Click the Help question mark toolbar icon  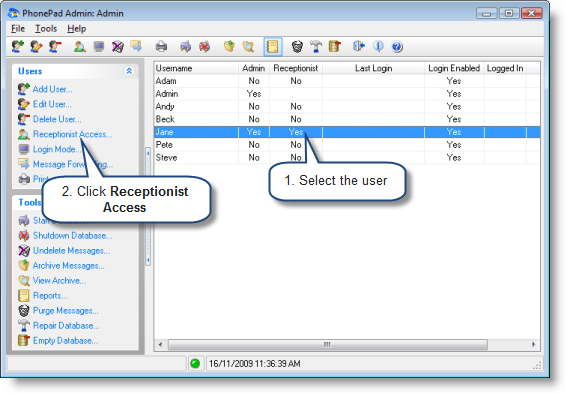[x=397, y=47]
